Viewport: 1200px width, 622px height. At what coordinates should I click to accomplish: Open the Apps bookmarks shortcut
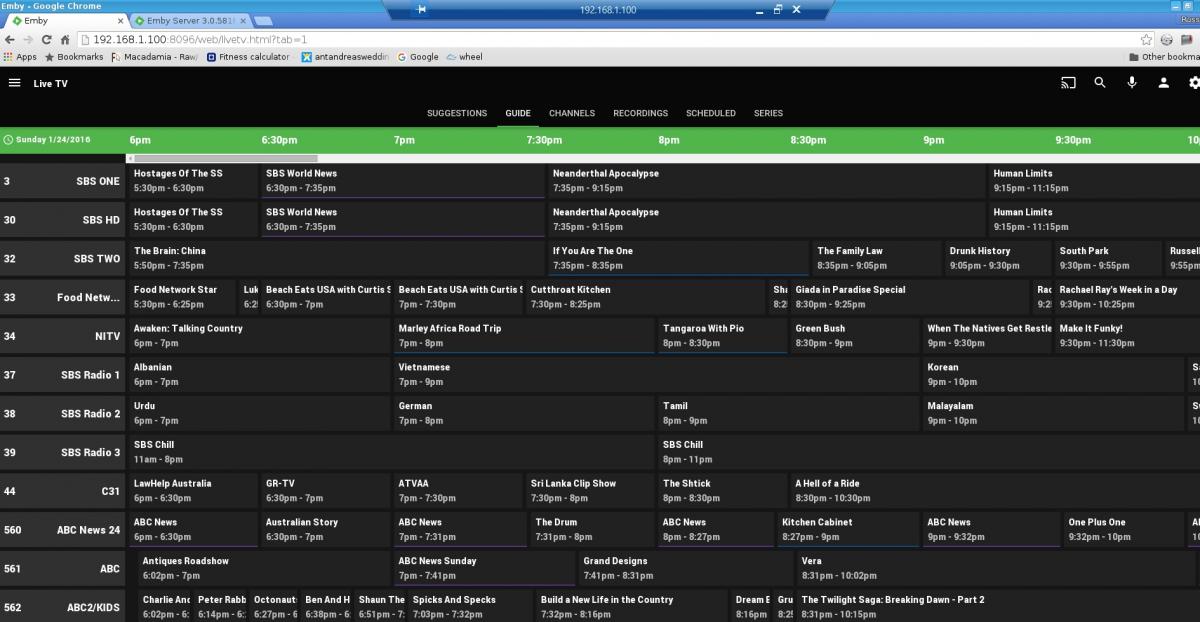(x=20, y=57)
